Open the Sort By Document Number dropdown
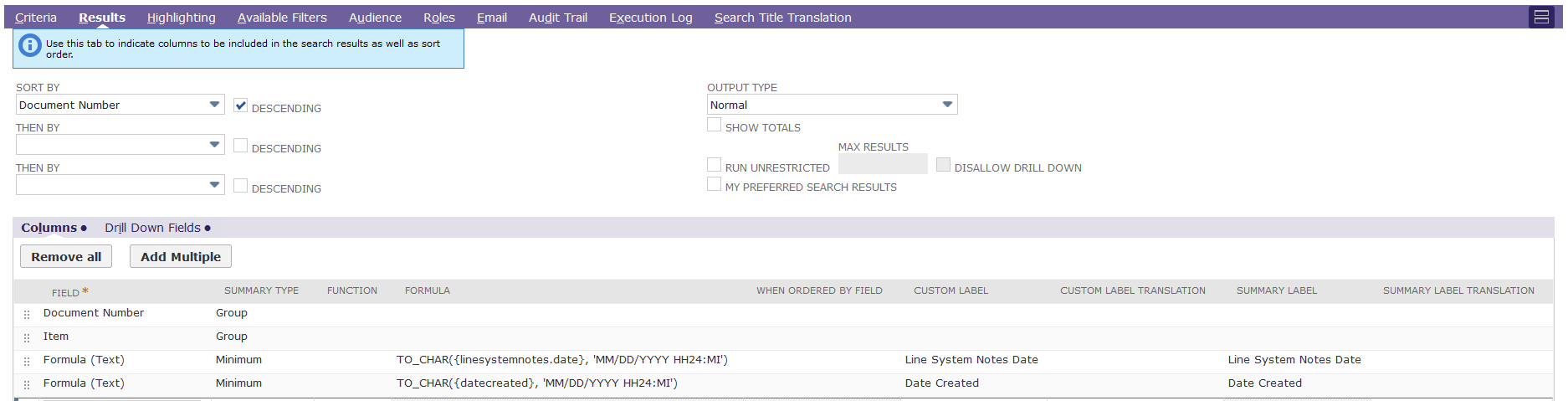 120,105
